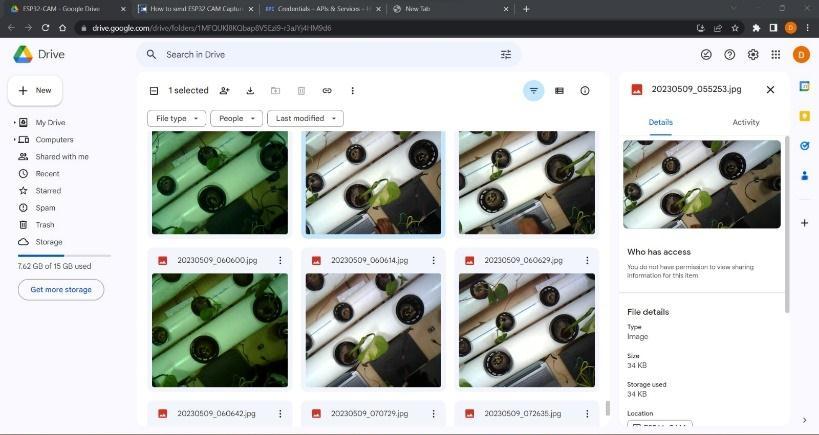Open options for 20230509_072635.jpg
Image resolution: width=819 pixels, height=435 pixels.
[x=587, y=414]
